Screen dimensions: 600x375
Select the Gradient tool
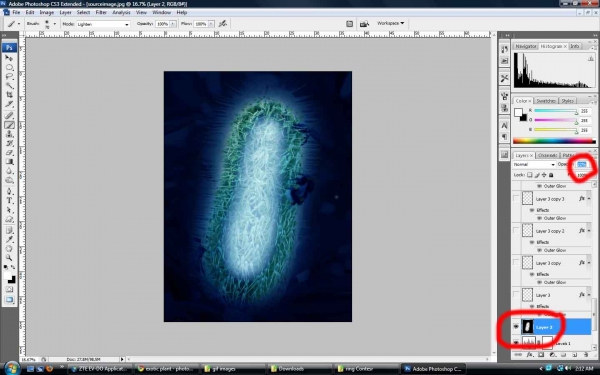click(x=9, y=162)
